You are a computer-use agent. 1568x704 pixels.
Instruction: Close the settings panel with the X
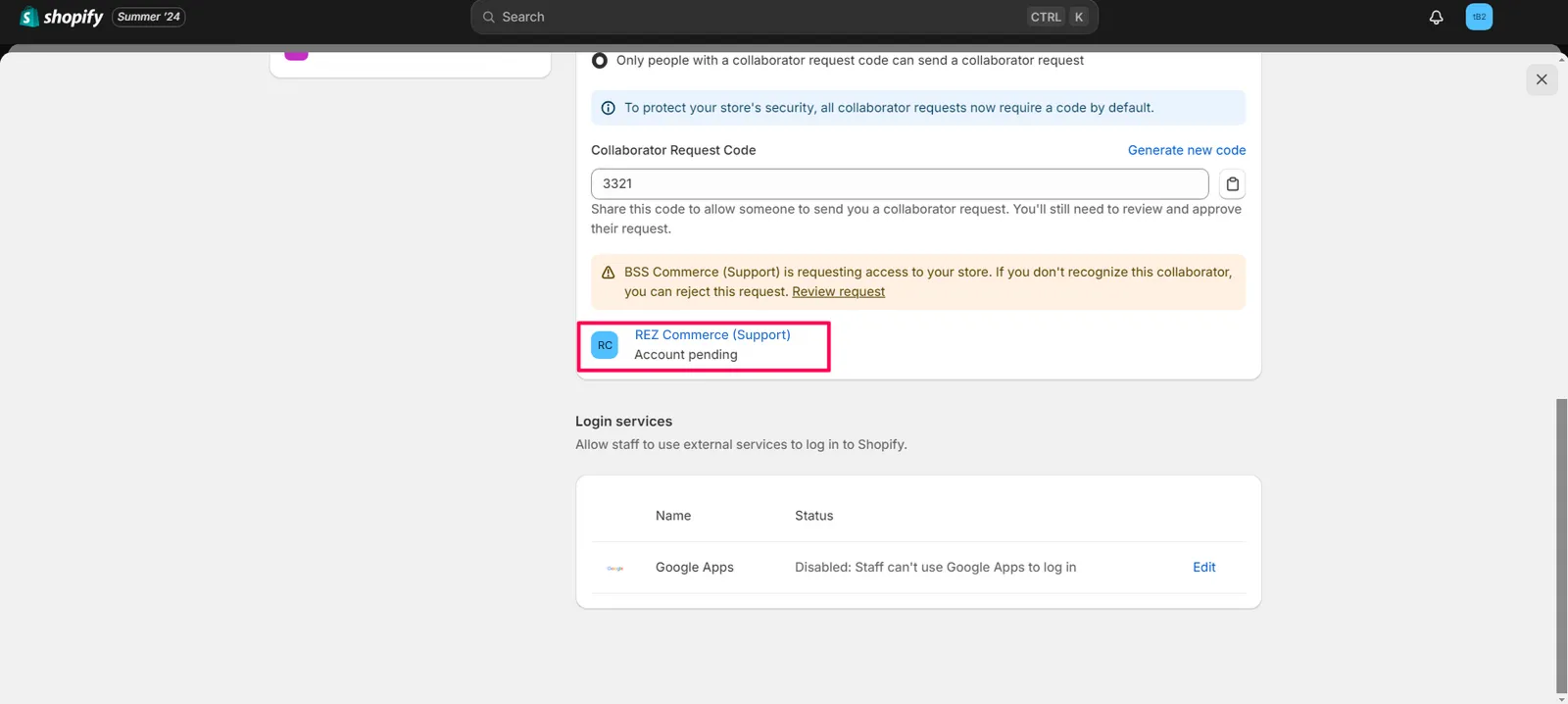coord(1542,79)
